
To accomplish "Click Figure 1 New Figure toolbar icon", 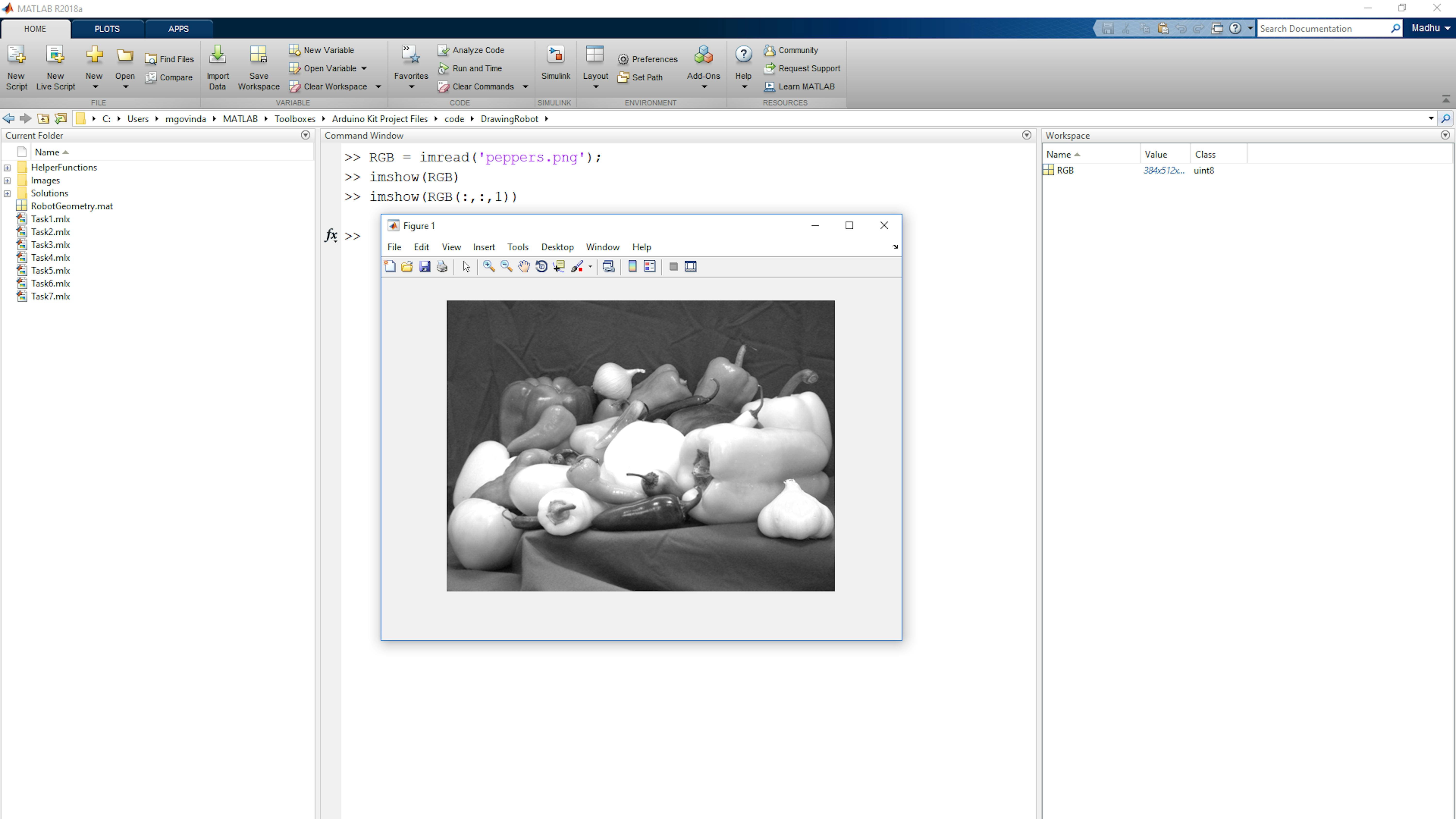I will pos(389,267).
